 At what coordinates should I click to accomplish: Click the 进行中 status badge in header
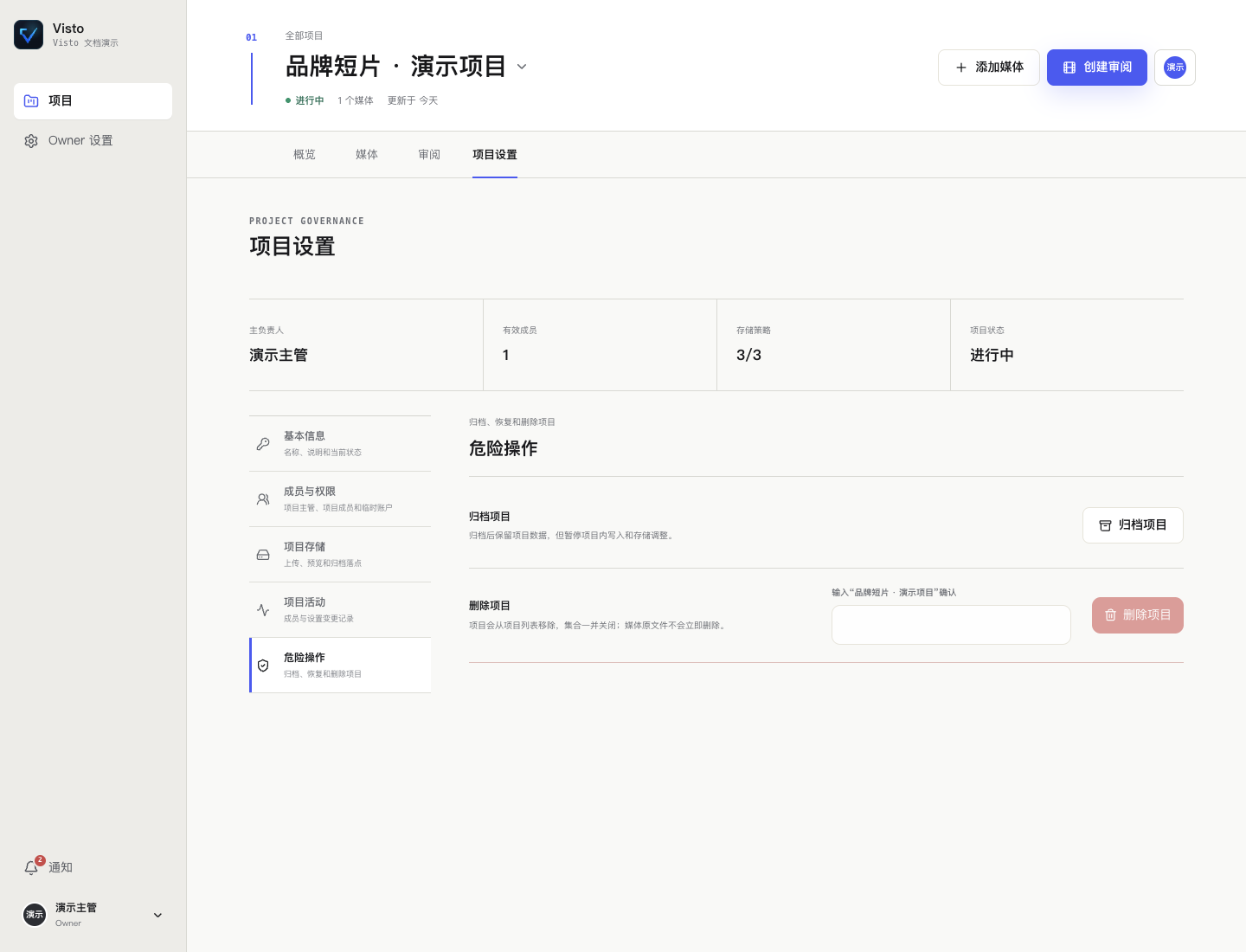305,101
